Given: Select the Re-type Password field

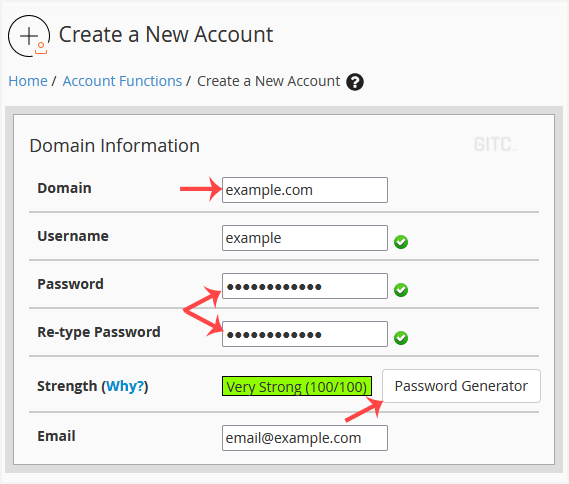Looking at the screenshot, I should [x=305, y=334].
